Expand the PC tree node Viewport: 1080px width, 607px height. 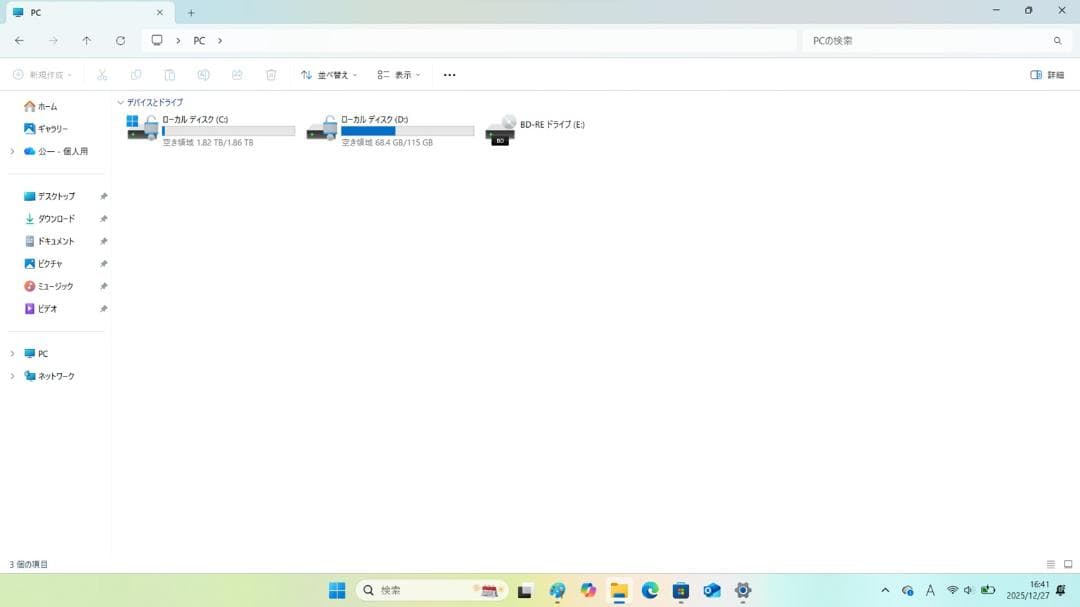[12, 353]
